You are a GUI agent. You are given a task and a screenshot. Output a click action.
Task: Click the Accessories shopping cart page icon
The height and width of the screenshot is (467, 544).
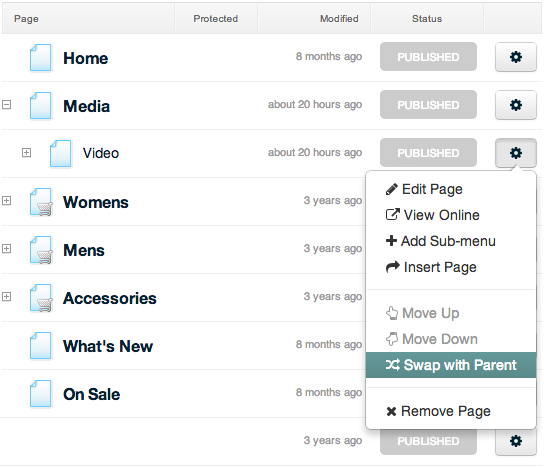click(41, 298)
